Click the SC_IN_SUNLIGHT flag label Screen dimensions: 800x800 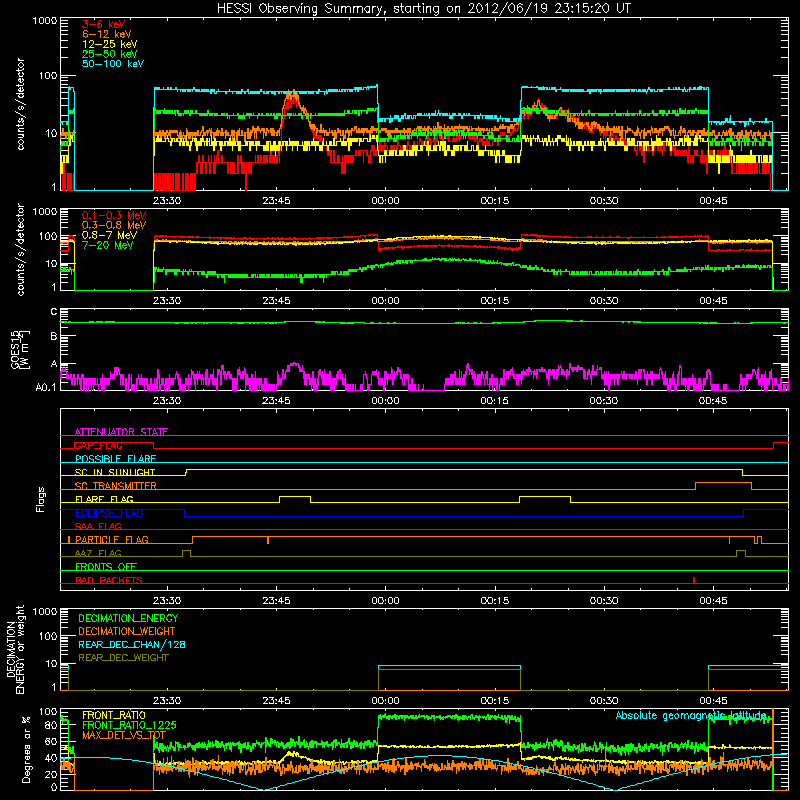[x=115, y=472]
